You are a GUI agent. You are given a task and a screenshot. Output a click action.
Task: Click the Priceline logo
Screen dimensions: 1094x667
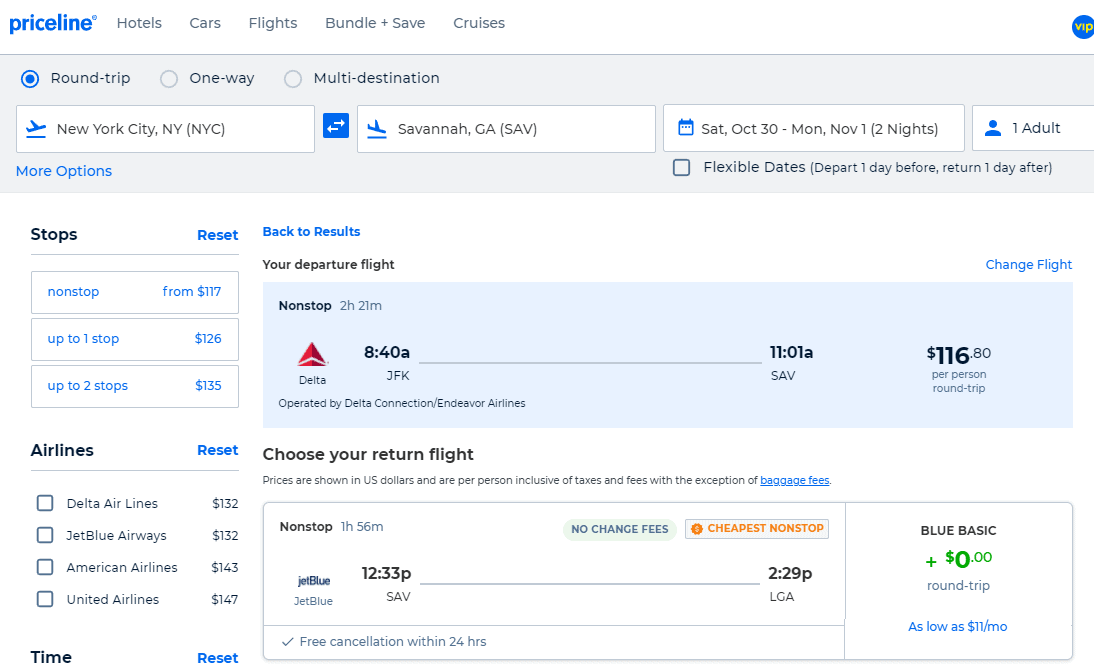53,22
